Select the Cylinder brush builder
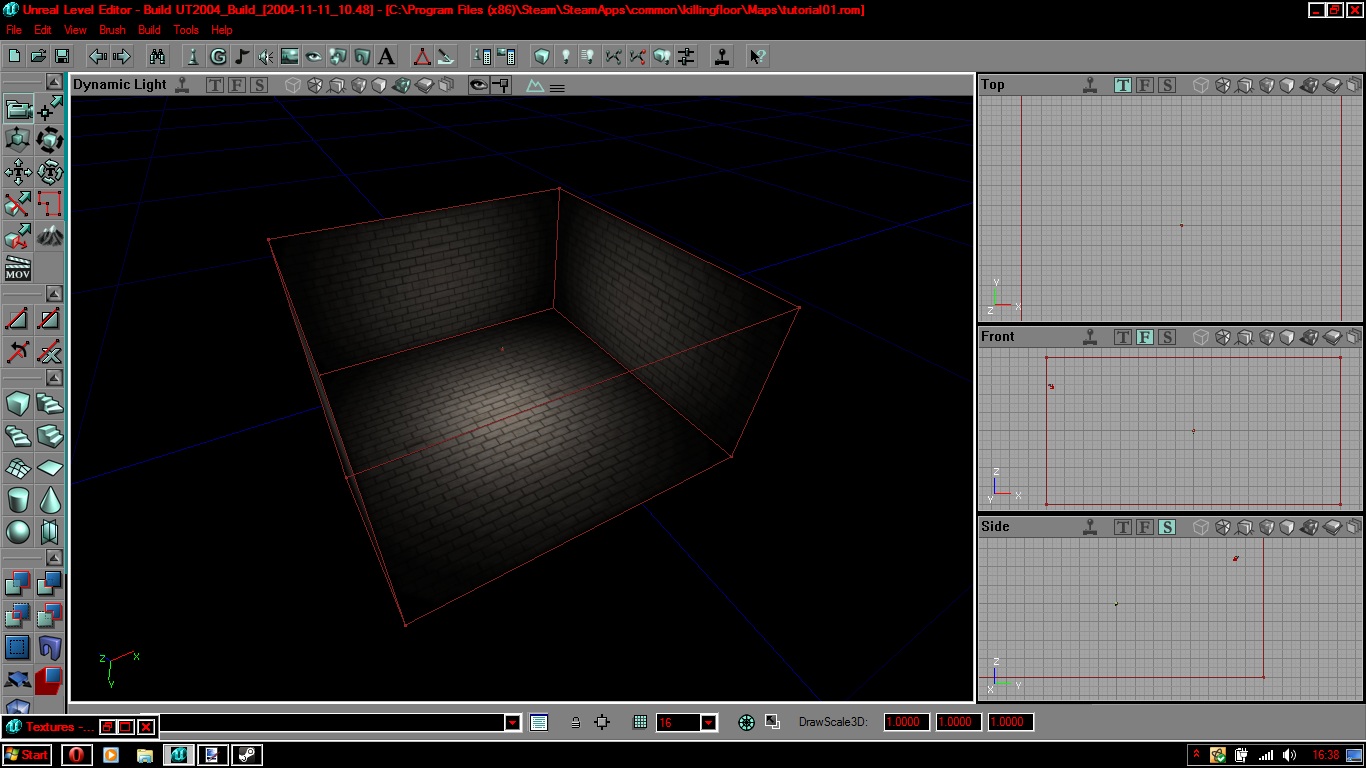Image resolution: width=1366 pixels, height=768 pixels. pyautogui.click(x=18, y=499)
